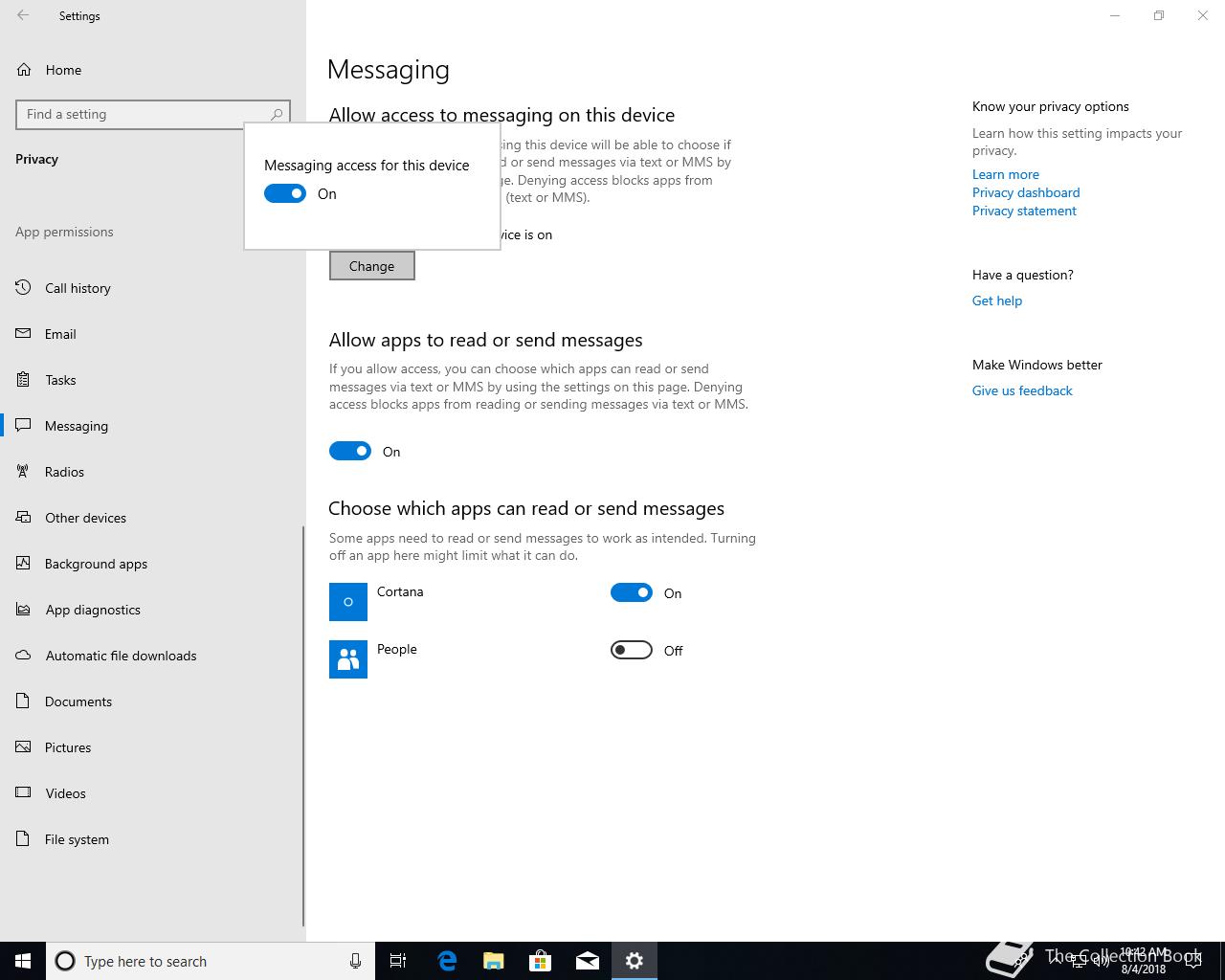Click the sidebar vertical scrollbar
The width and height of the screenshot is (1225, 980).
pos(303,725)
